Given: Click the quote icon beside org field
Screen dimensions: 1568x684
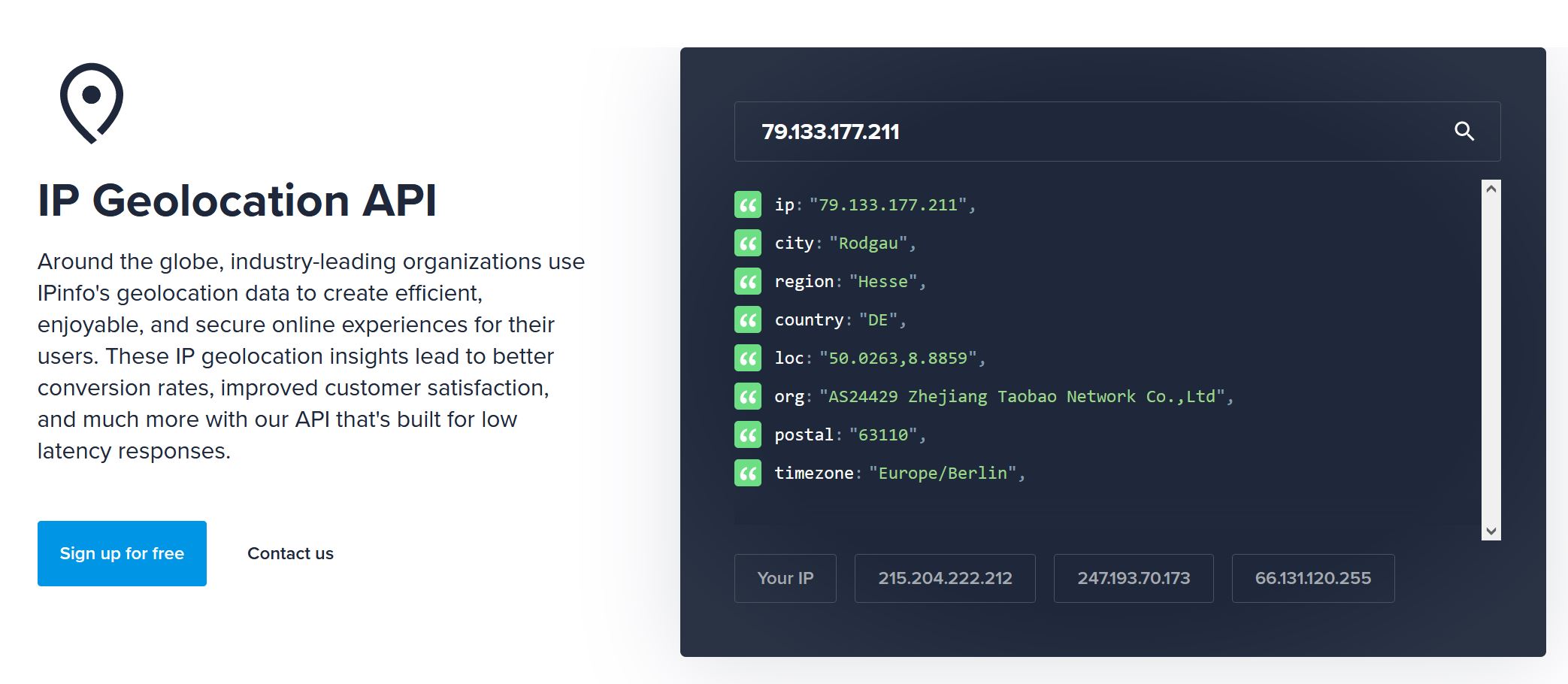Looking at the screenshot, I should pyautogui.click(x=748, y=396).
